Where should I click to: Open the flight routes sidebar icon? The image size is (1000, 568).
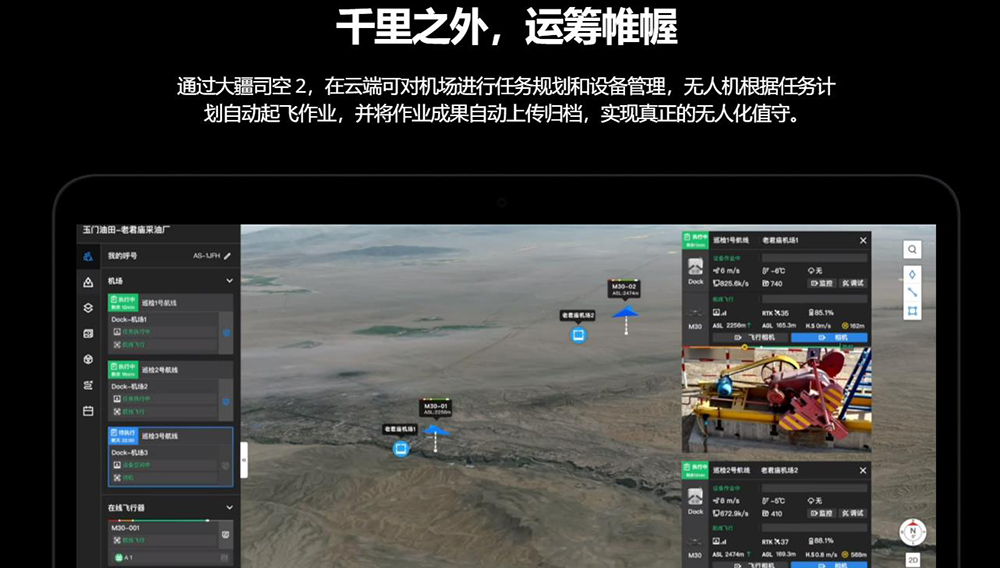point(88,385)
